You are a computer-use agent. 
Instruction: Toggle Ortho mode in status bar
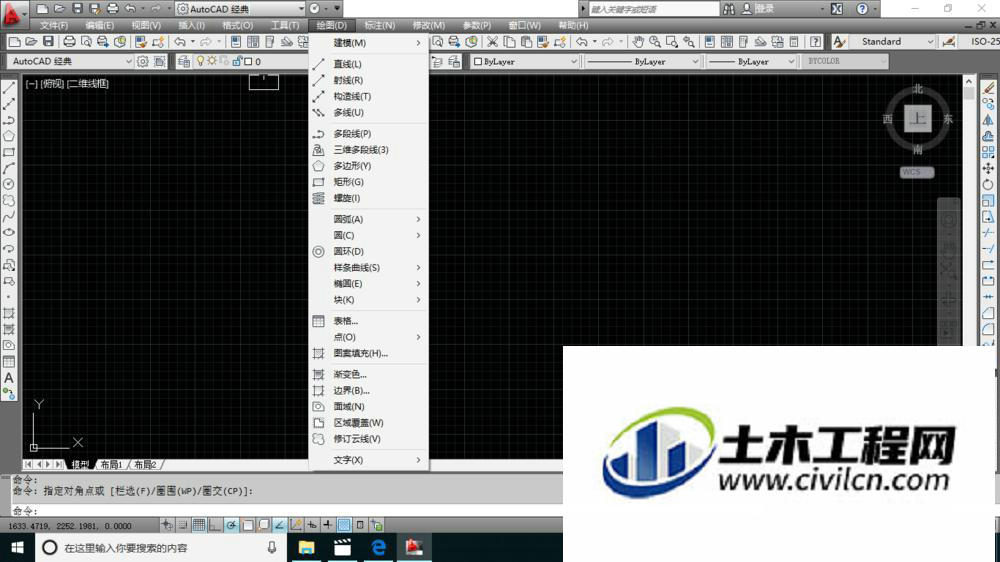(215, 525)
